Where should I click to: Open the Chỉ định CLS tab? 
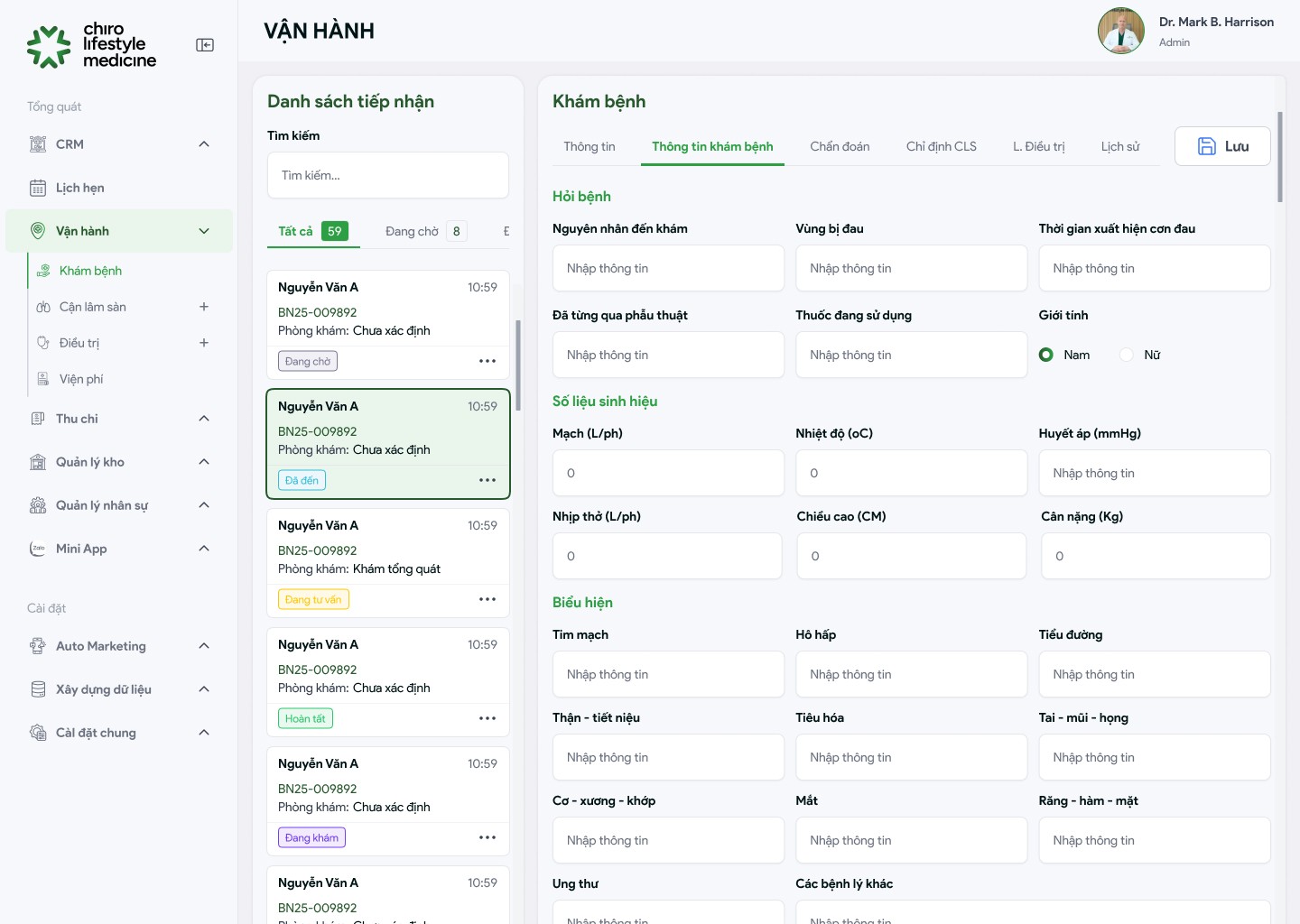942,146
